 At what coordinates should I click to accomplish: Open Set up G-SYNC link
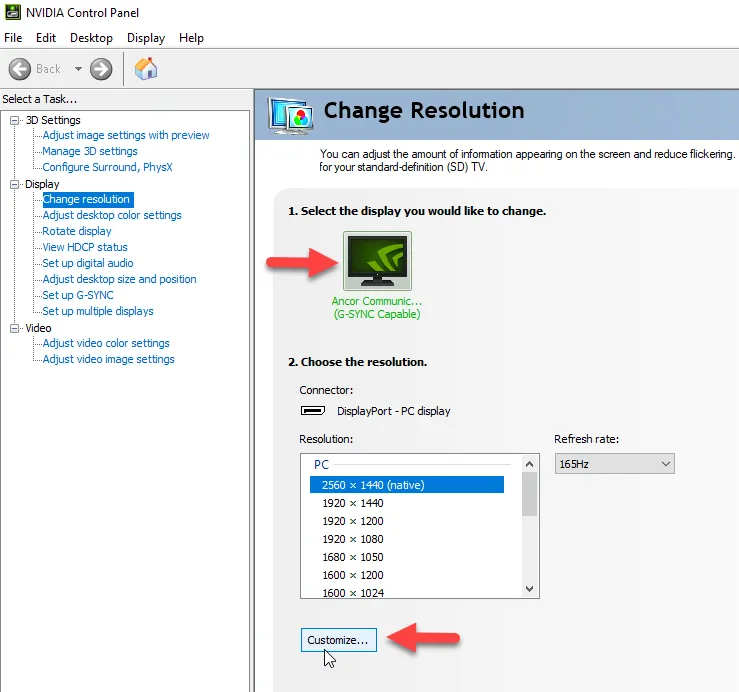coord(78,295)
